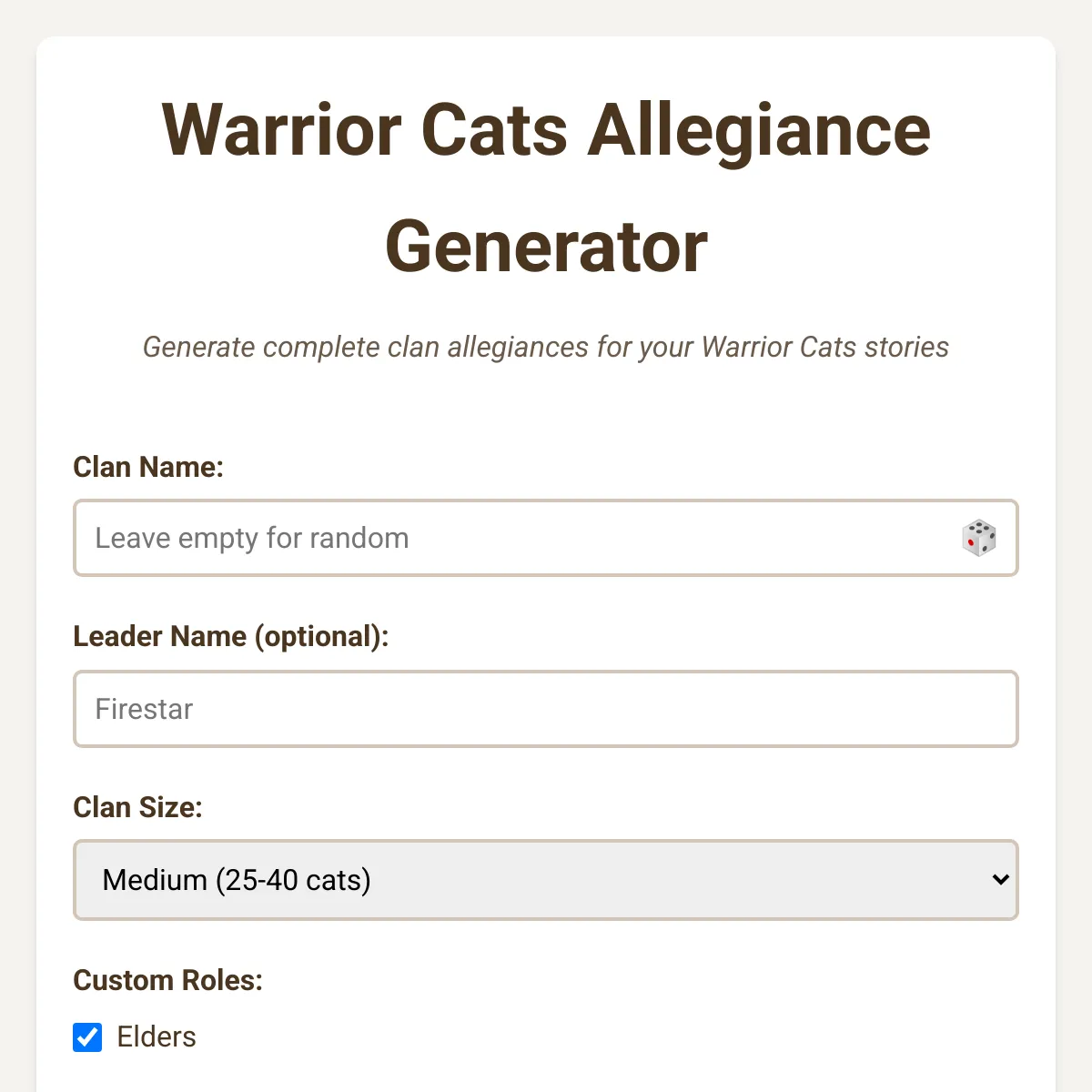Click the 'Leave empty for random' placeholder
1092x1092 pixels.
tap(252, 538)
